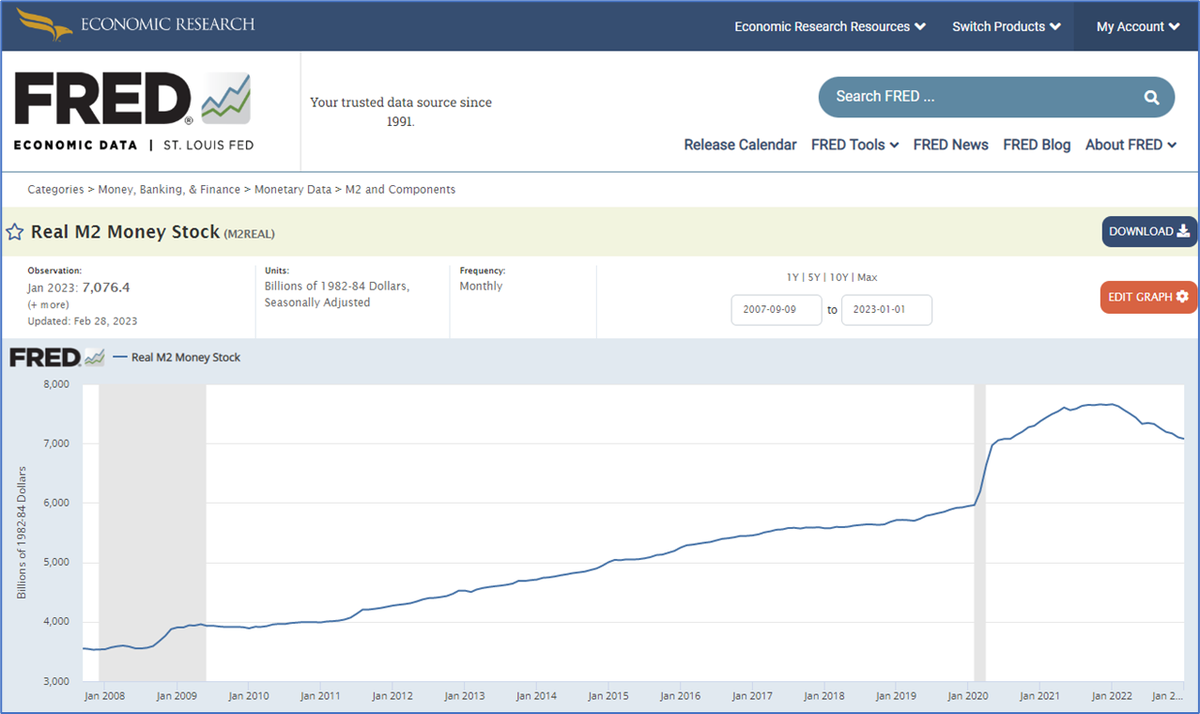Image resolution: width=1200 pixels, height=714 pixels.
Task: Click the start date field 2007-09-09
Action: pos(776,310)
